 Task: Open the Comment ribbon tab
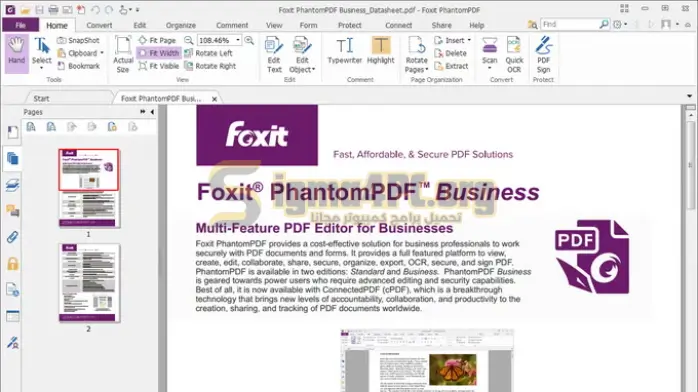click(232, 25)
